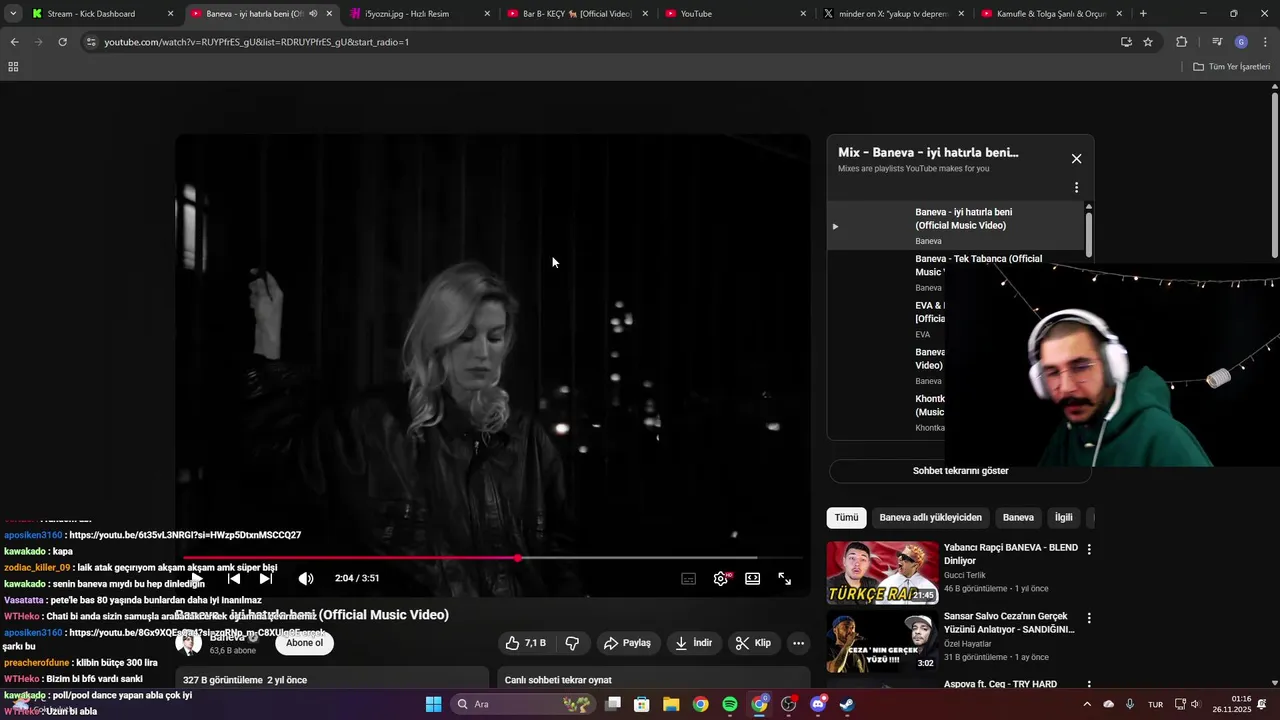Bookmark this page with star icon
Screen dimensions: 1280x720
click(x=1148, y=42)
